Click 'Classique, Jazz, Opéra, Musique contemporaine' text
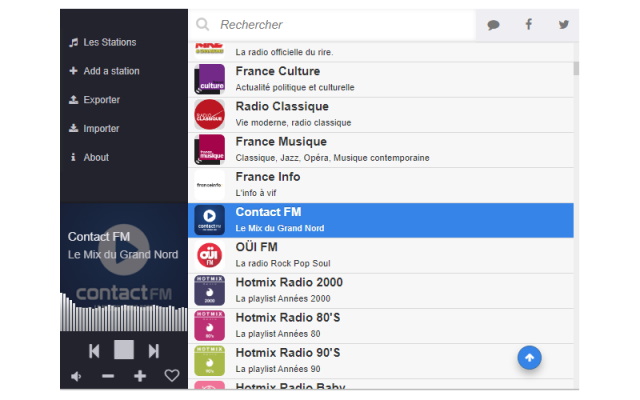 pos(332,158)
